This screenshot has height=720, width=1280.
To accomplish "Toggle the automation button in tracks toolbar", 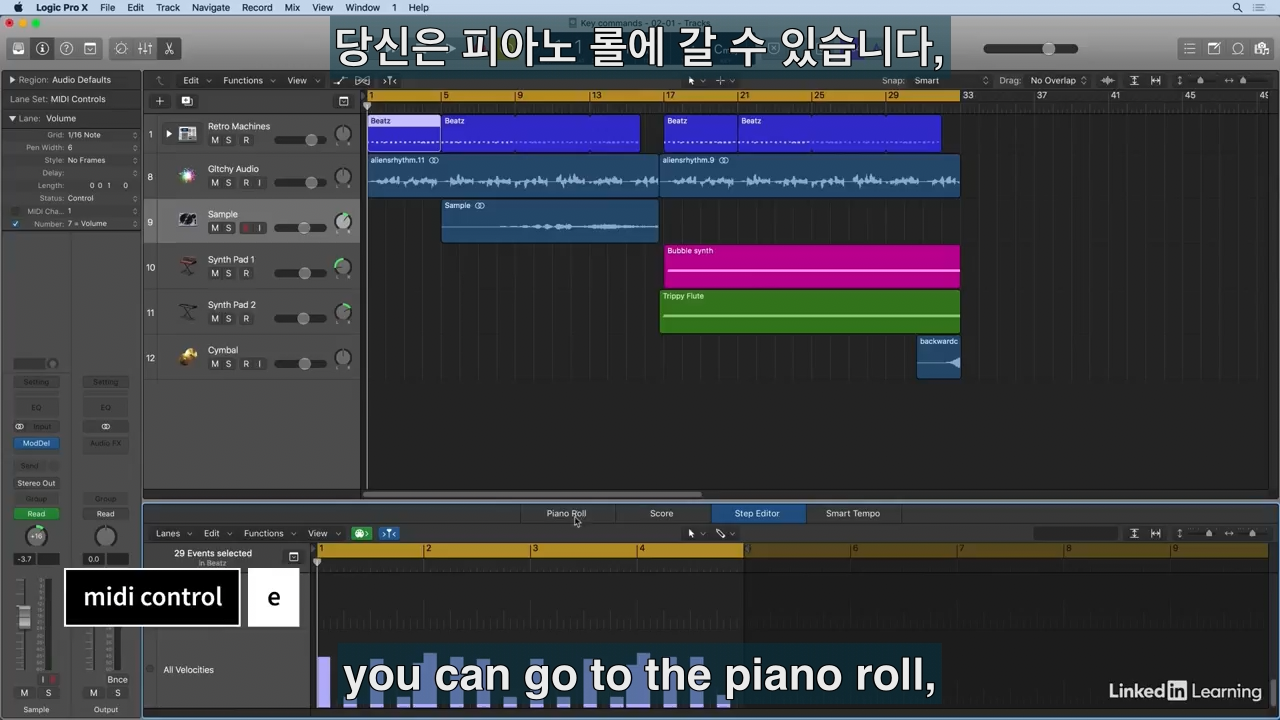I will [x=340, y=80].
